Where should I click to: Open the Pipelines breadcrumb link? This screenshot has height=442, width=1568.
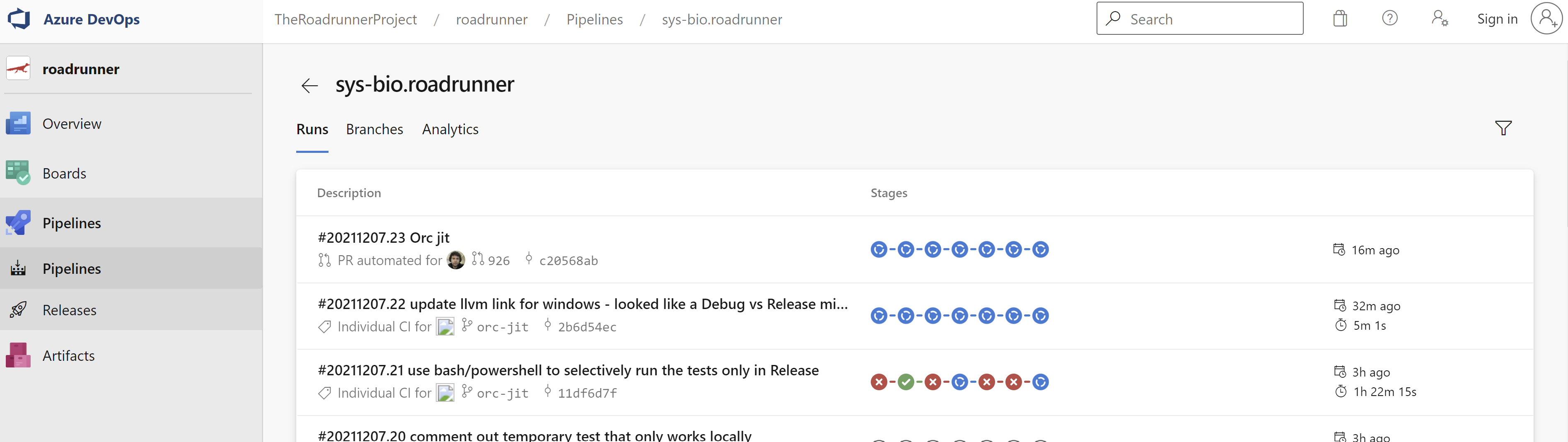[x=595, y=19]
